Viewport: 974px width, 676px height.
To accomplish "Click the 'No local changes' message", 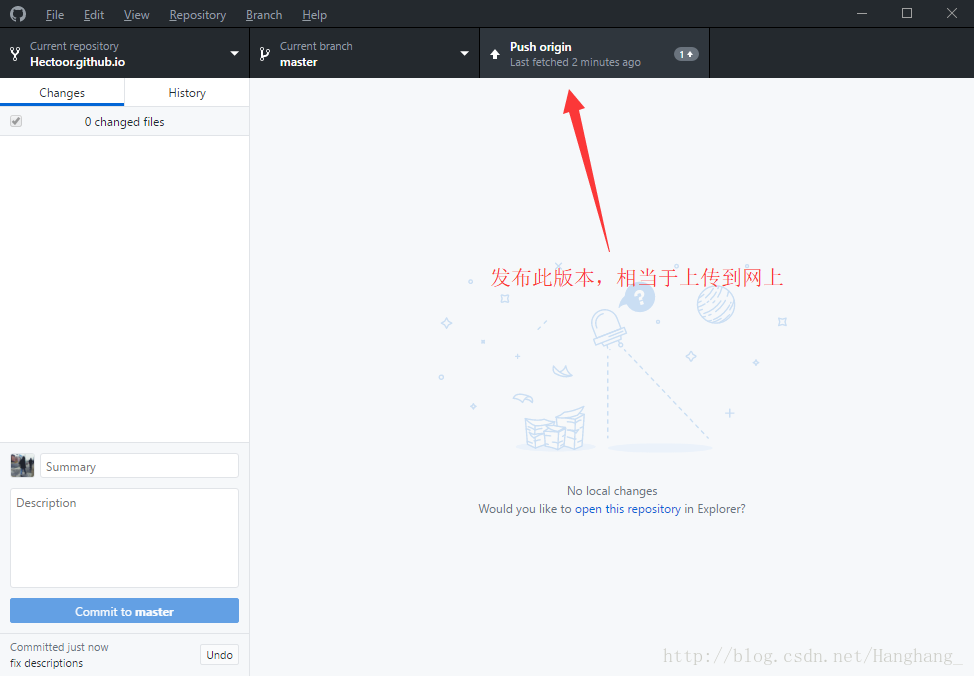I will click(612, 491).
